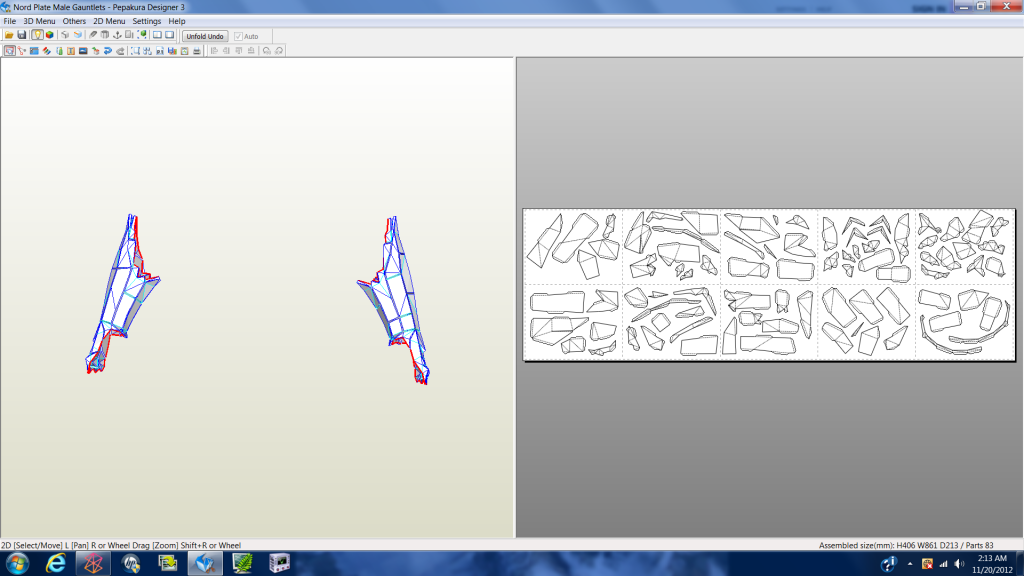Click the left gauntlet 3D model
Viewport: 1024px width, 576px height.
[122, 294]
